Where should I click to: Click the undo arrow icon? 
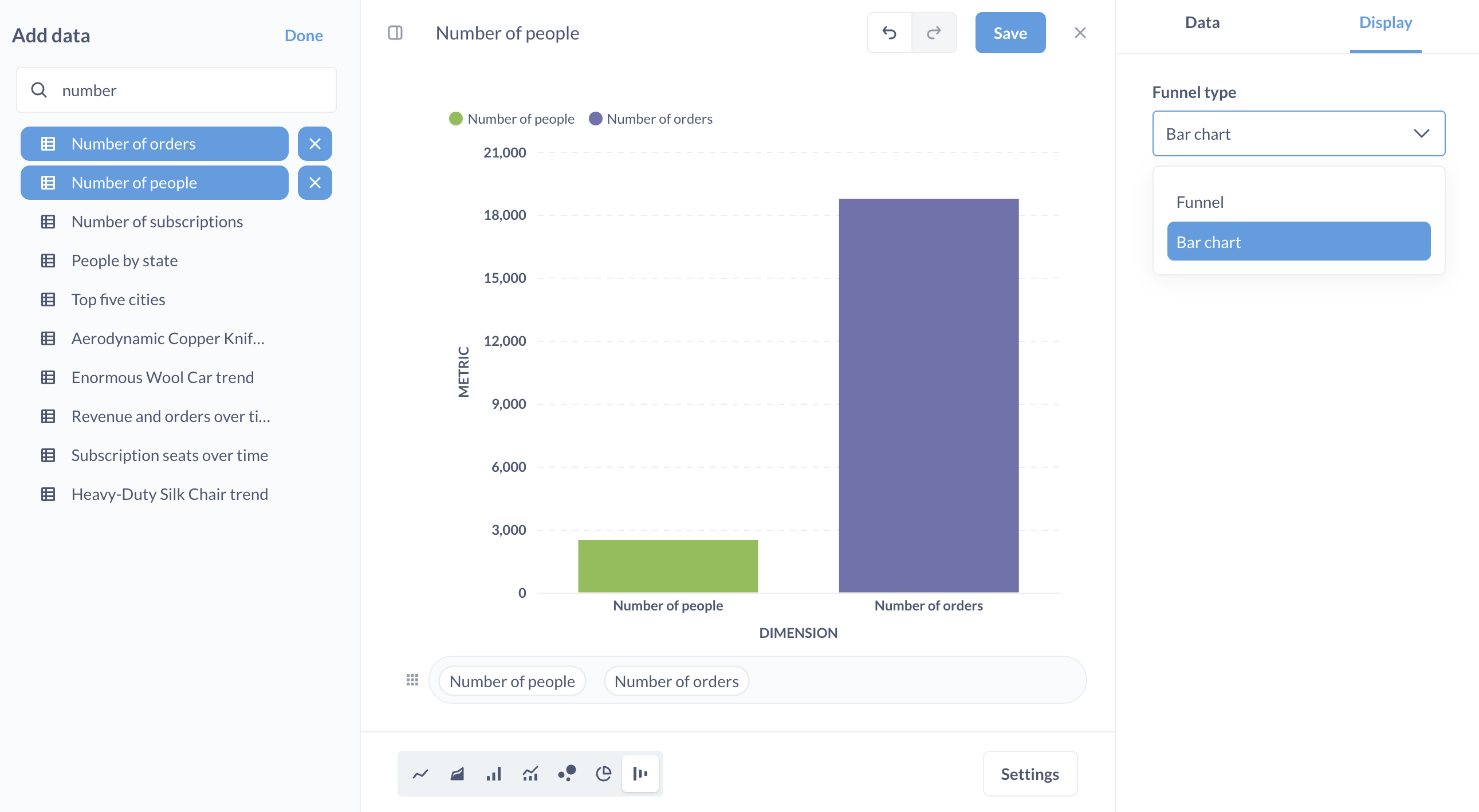(890, 33)
